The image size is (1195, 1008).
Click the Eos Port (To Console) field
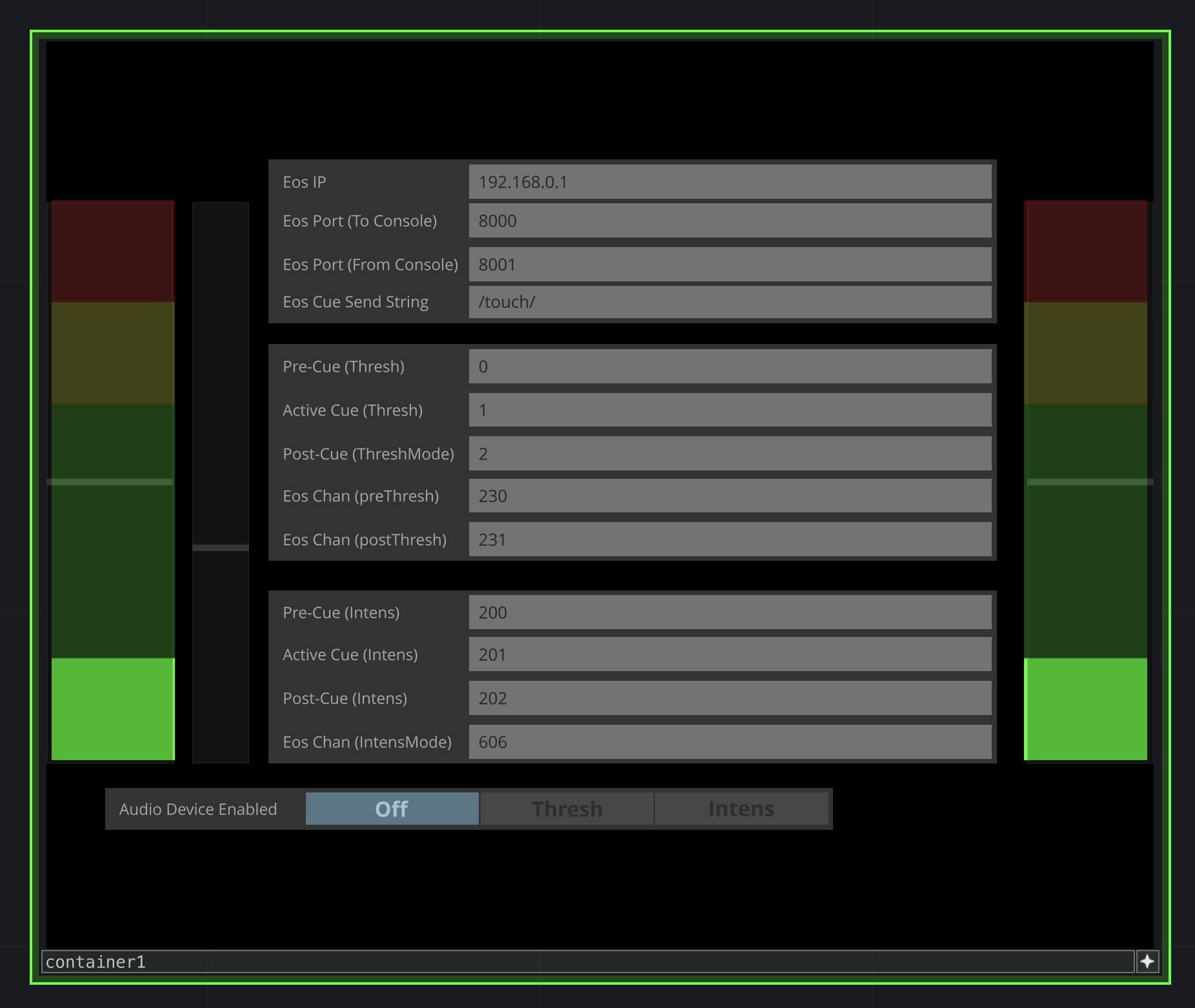click(x=730, y=220)
